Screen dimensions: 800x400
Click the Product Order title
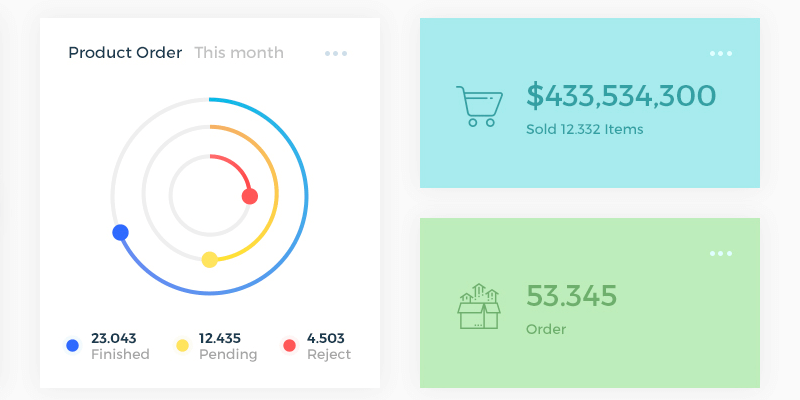125,53
